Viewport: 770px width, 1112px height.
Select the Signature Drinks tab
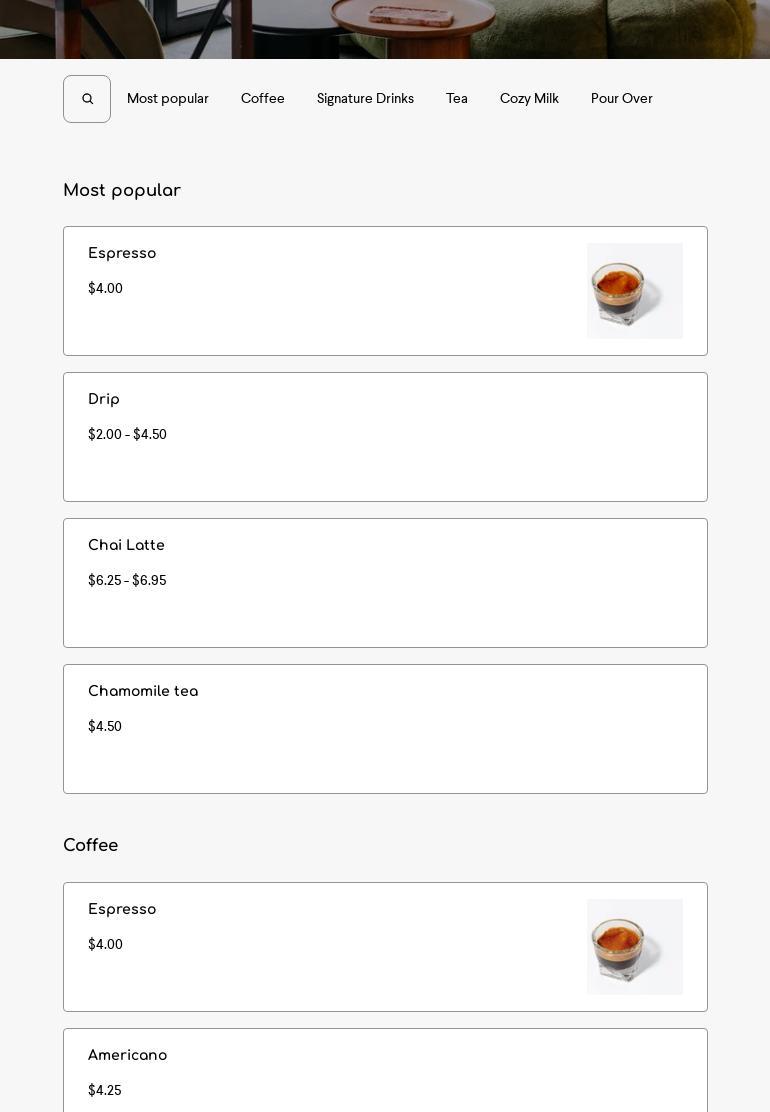pos(365,99)
